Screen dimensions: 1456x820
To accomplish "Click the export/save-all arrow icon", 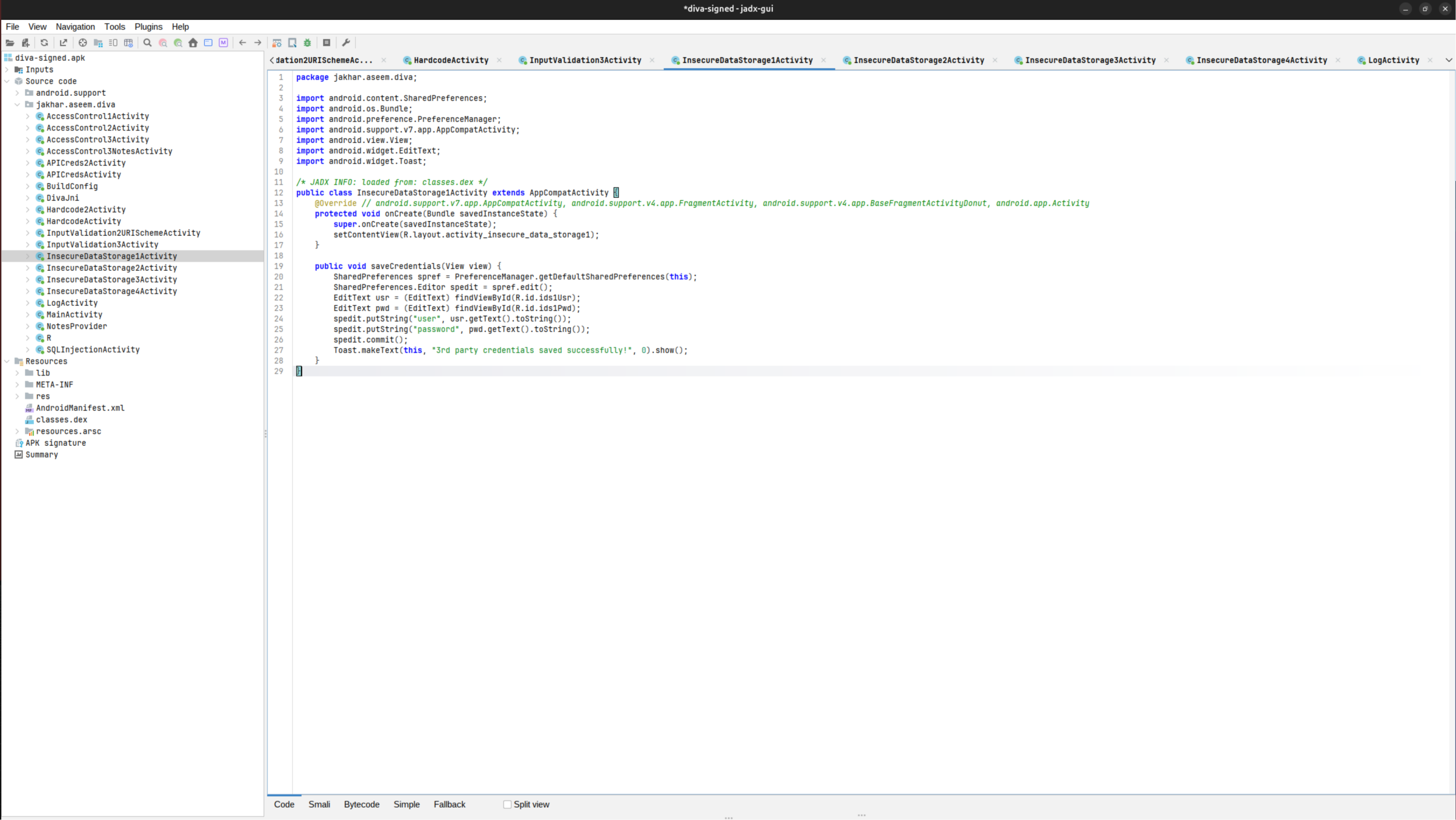I will [64, 43].
